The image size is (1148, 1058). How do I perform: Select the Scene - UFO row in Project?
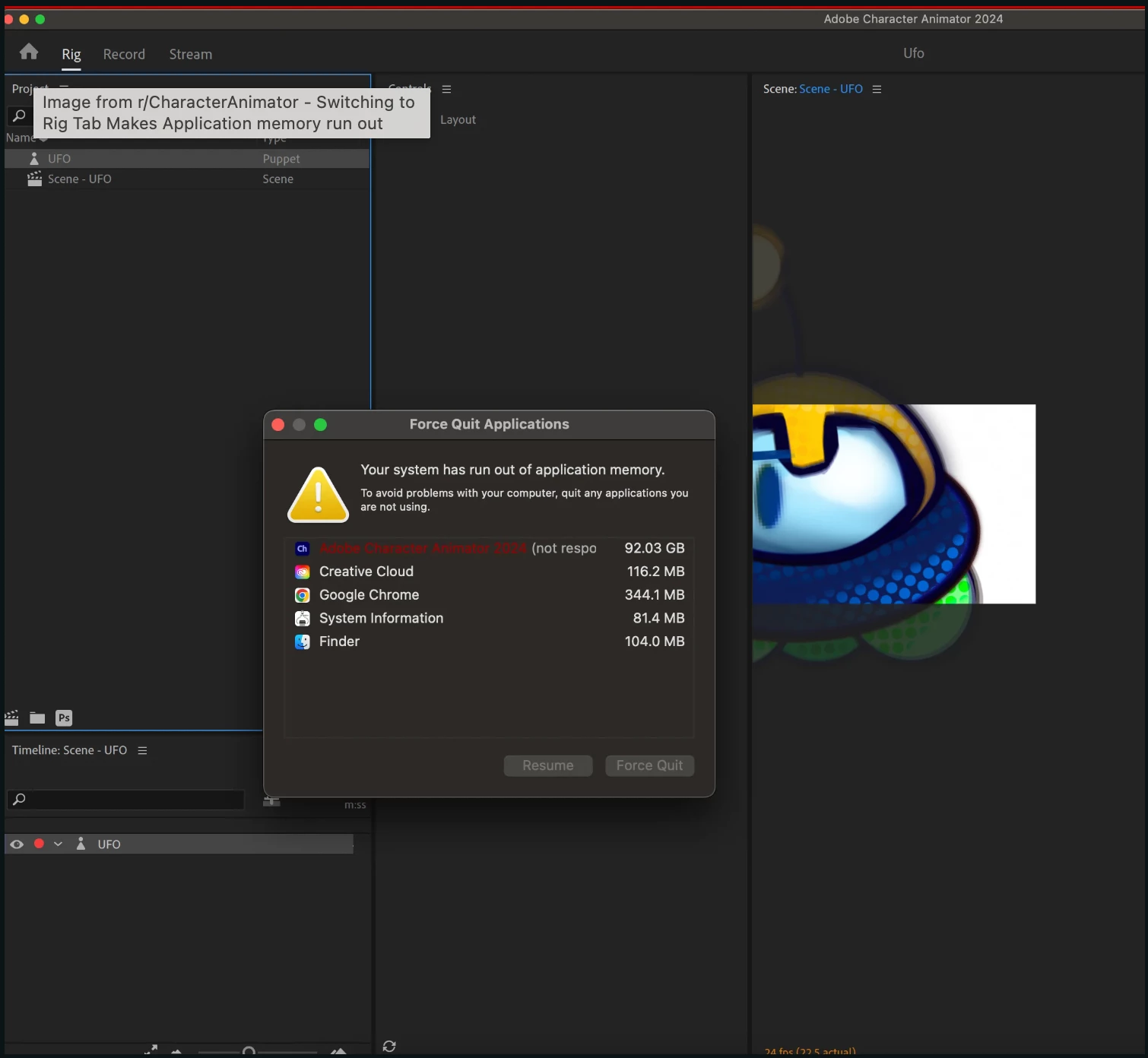187,179
